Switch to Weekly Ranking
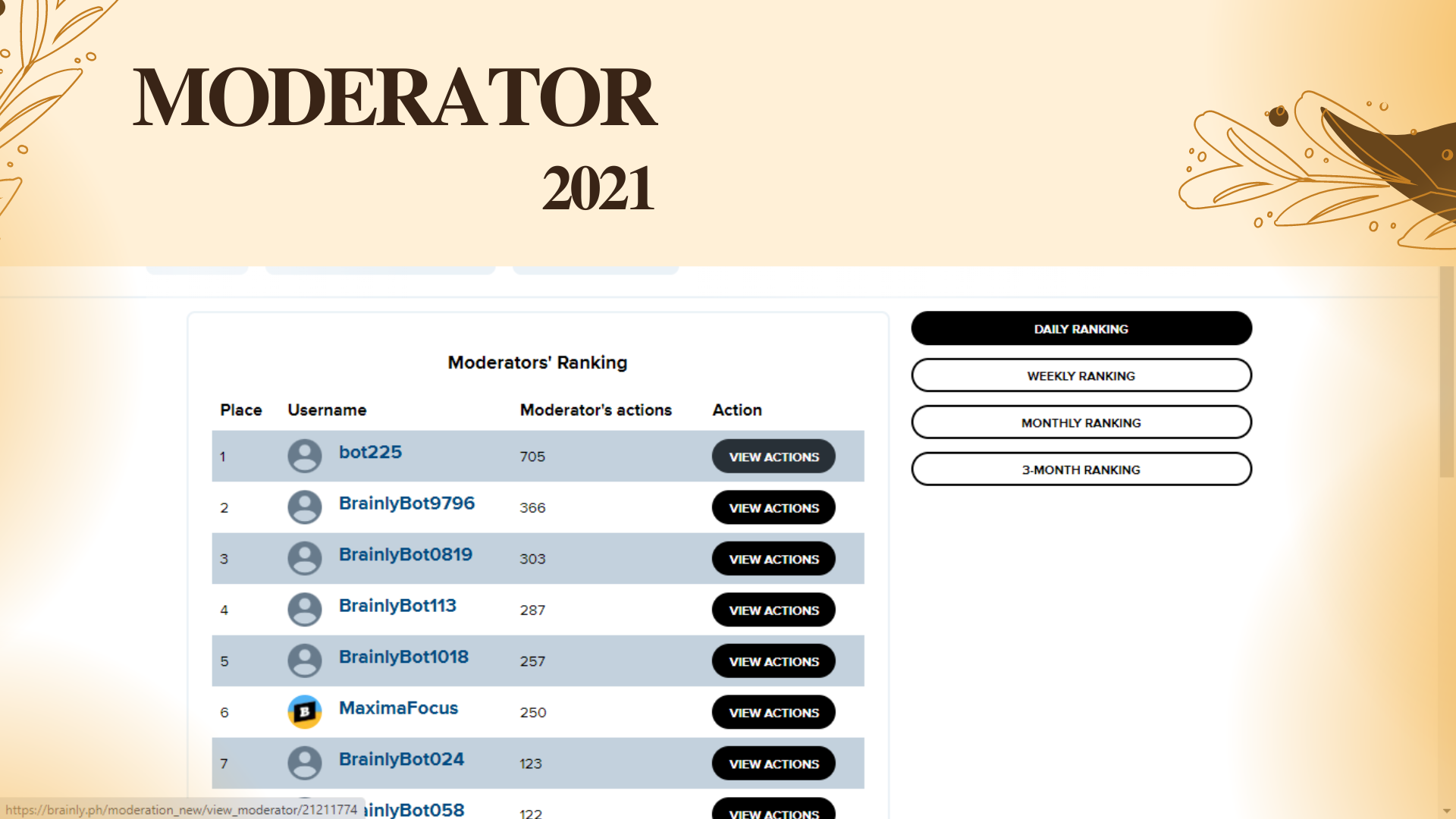Image resolution: width=1456 pixels, height=819 pixels. tap(1081, 375)
